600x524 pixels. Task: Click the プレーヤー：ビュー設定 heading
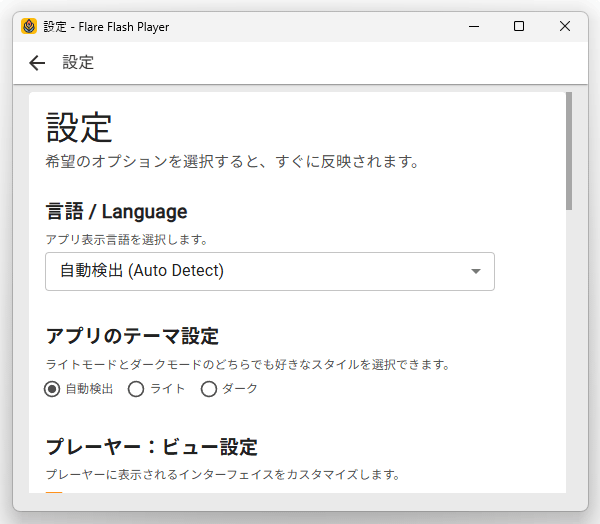(152, 447)
